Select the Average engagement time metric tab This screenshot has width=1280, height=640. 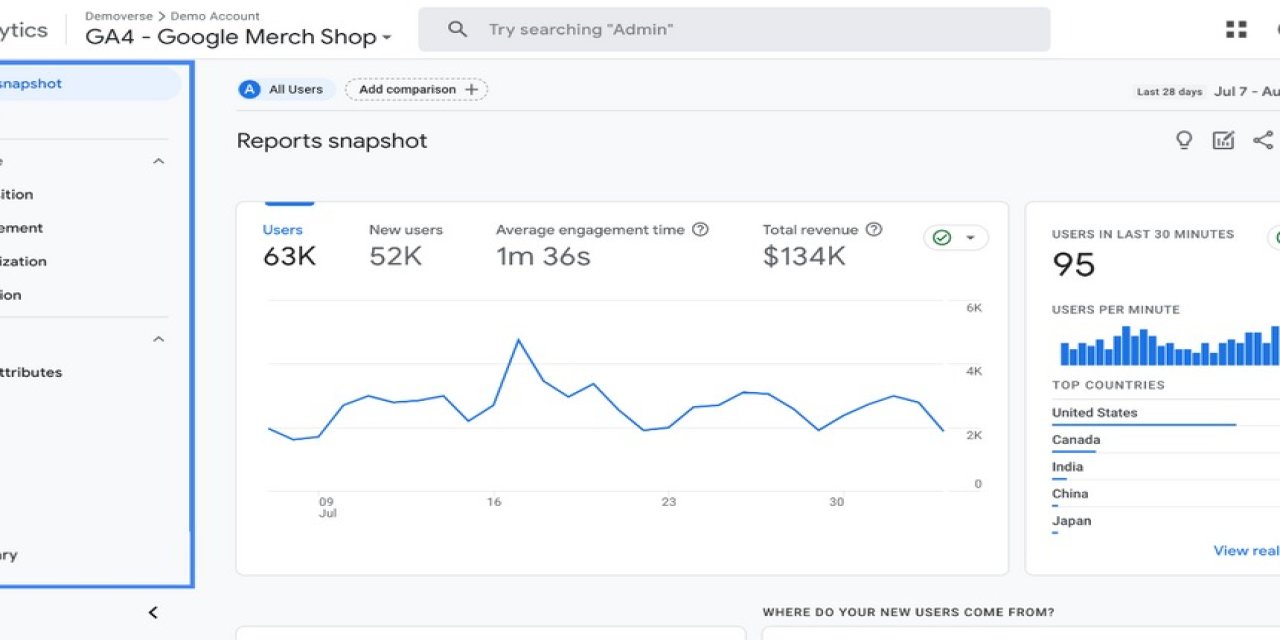pos(602,244)
